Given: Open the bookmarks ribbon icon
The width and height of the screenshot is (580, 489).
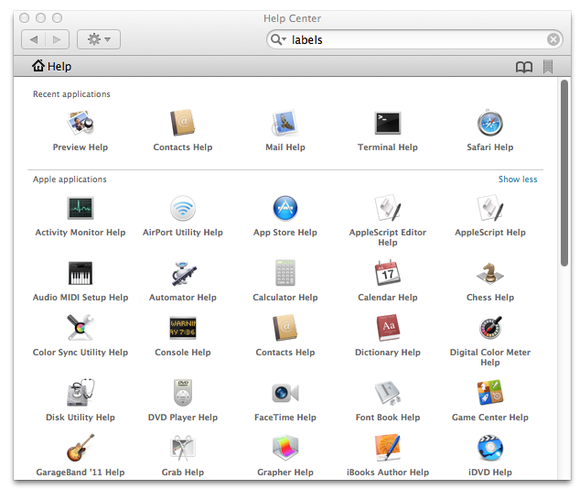Looking at the screenshot, I should 548,67.
